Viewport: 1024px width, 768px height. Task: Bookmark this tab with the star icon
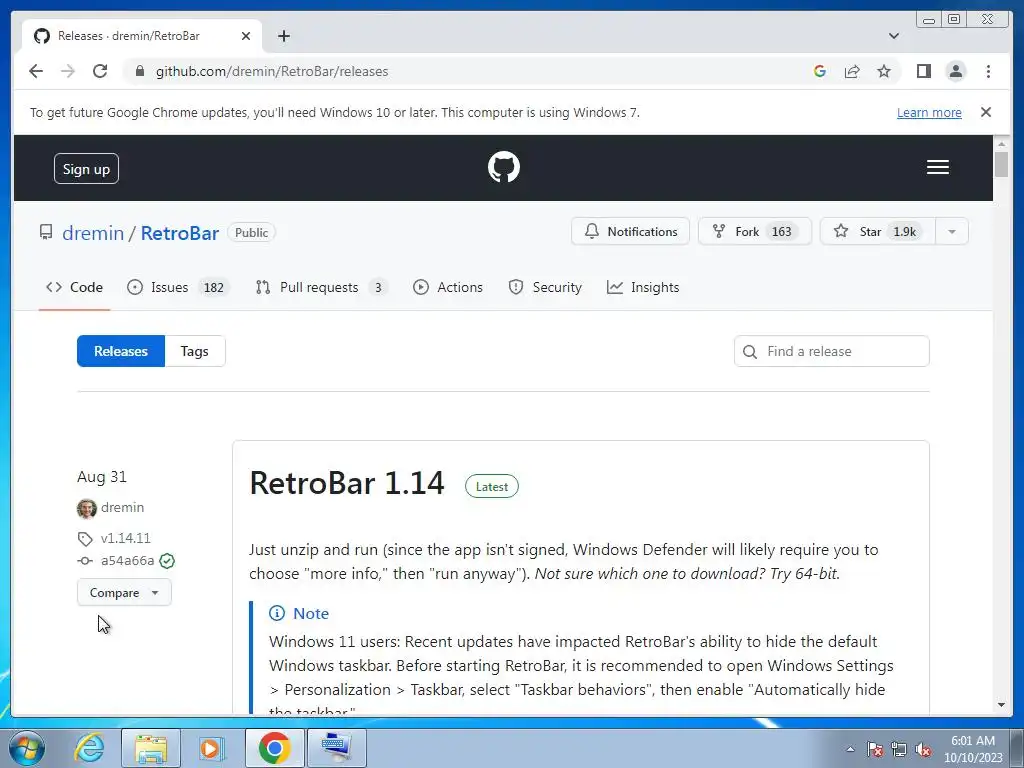click(884, 71)
